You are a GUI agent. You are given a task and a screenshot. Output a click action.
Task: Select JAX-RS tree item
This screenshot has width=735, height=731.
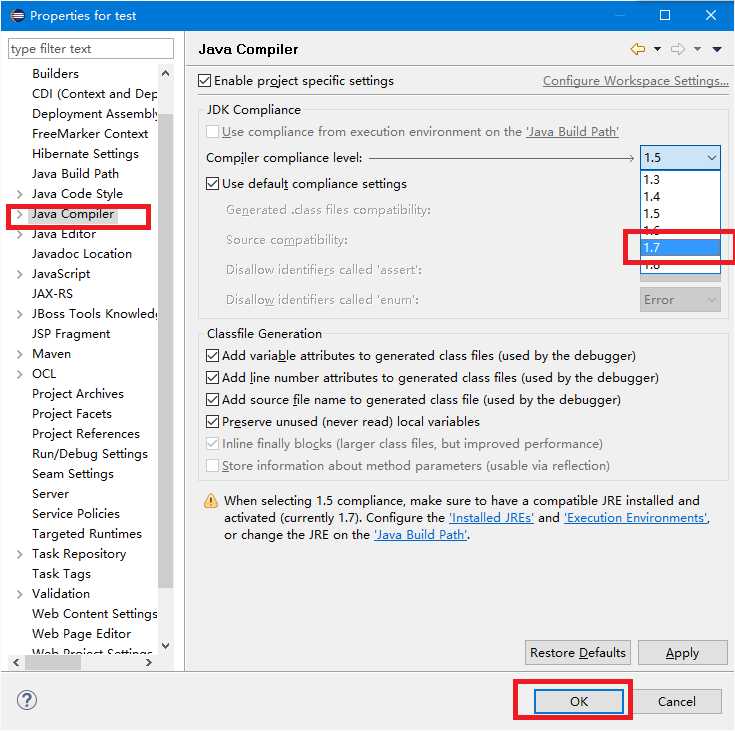click(52, 294)
